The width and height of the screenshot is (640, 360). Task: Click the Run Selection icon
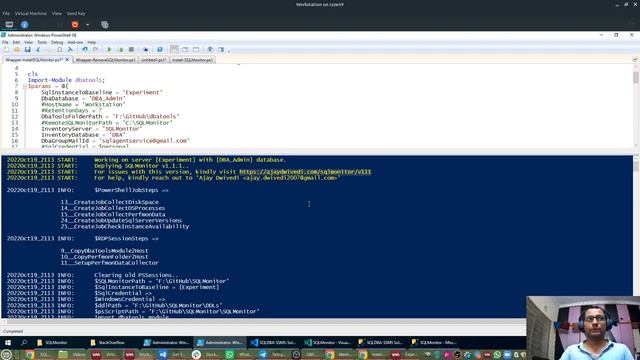(120, 49)
